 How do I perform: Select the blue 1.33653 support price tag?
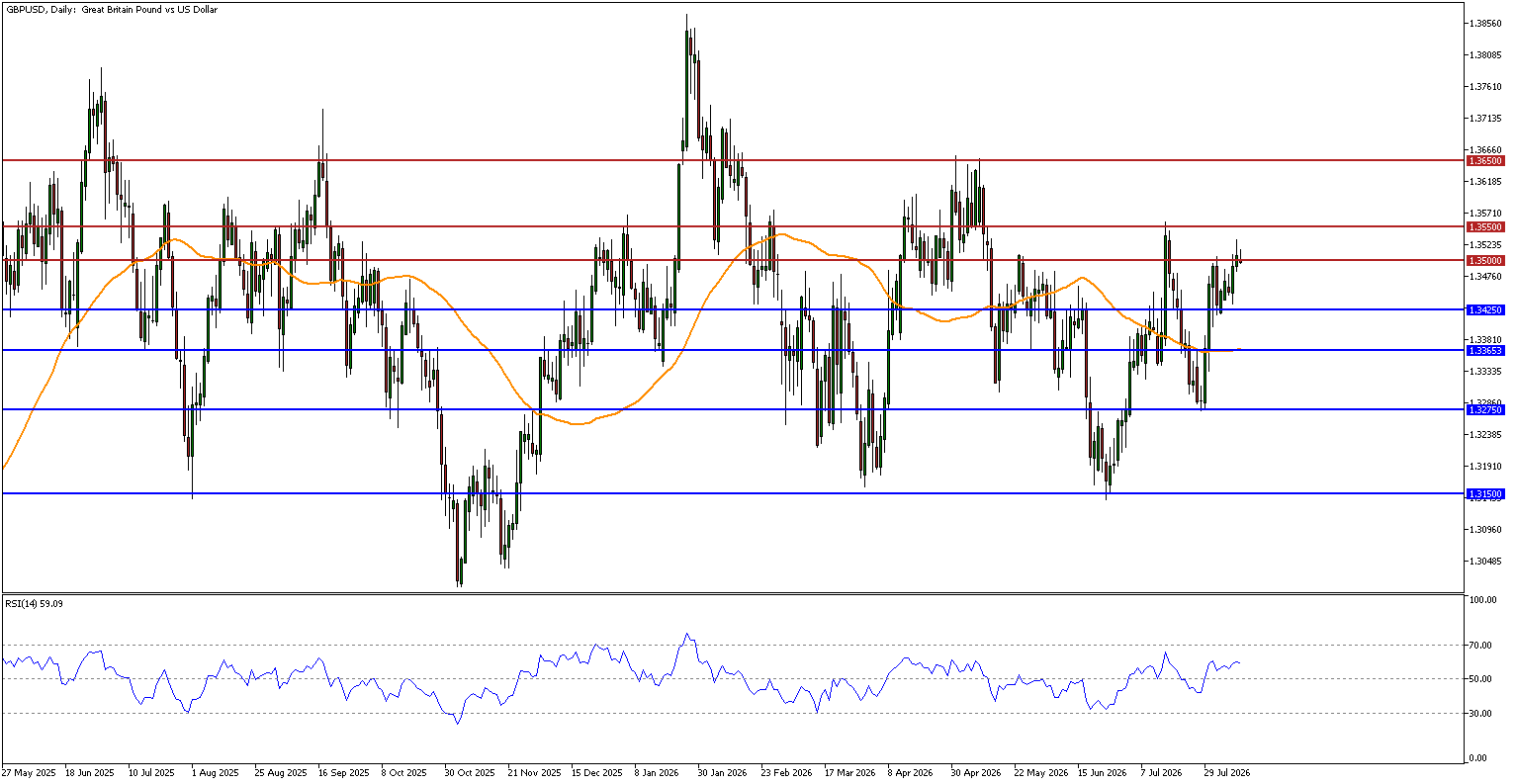(1485, 350)
